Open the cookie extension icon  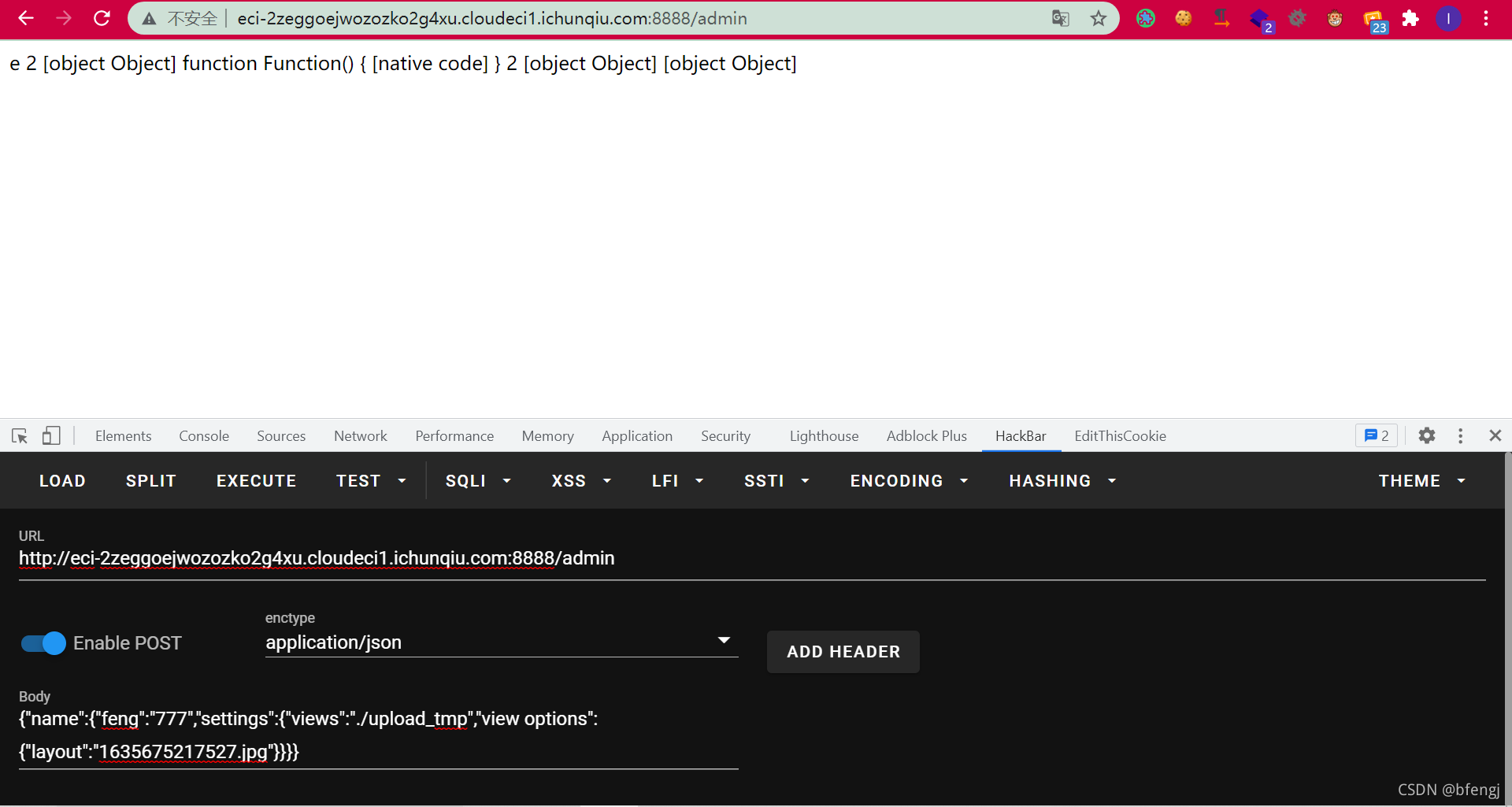click(x=1184, y=18)
